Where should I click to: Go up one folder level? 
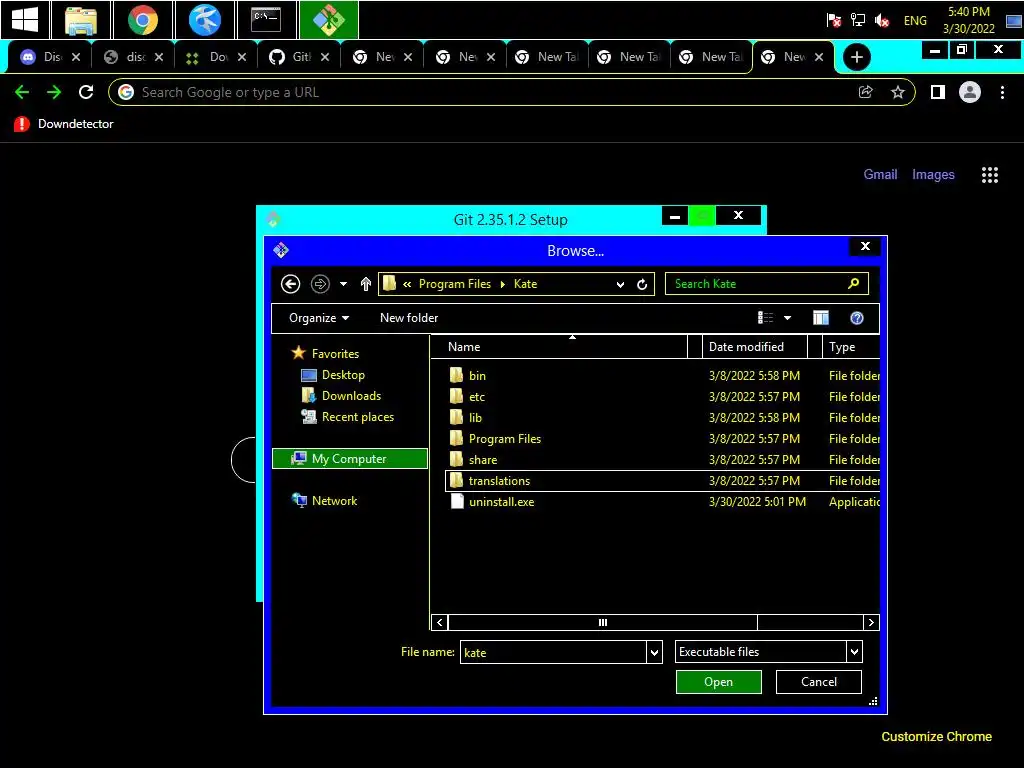(x=366, y=284)
